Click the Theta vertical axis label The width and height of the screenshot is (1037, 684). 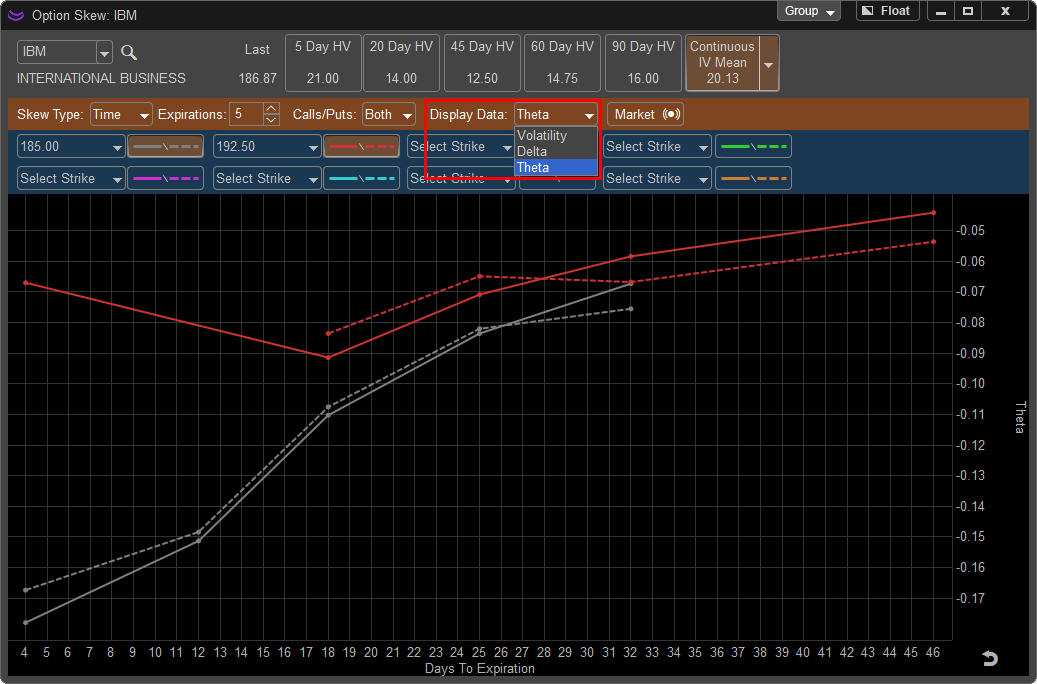[1020, 417]
